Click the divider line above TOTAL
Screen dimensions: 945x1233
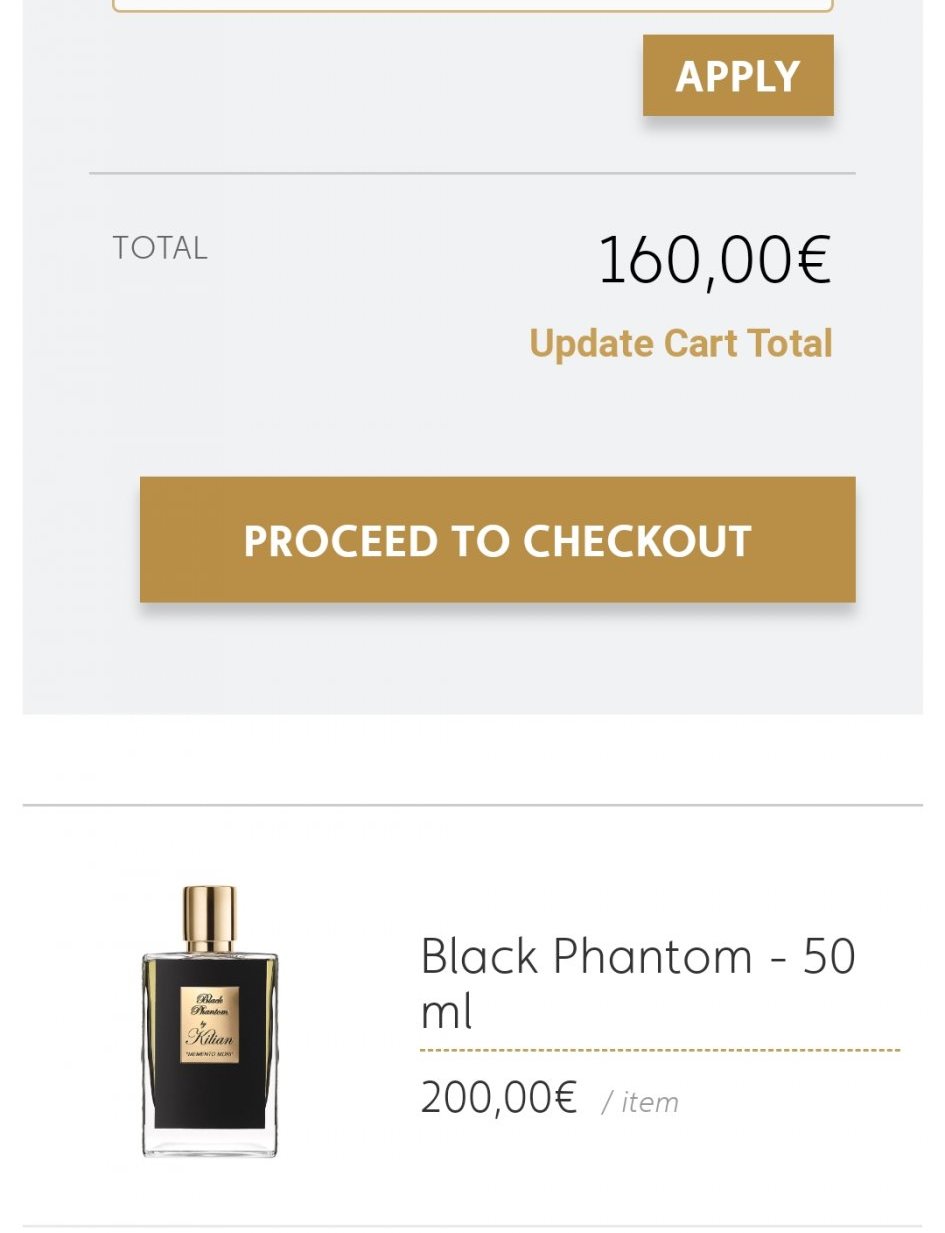(472, 173)
